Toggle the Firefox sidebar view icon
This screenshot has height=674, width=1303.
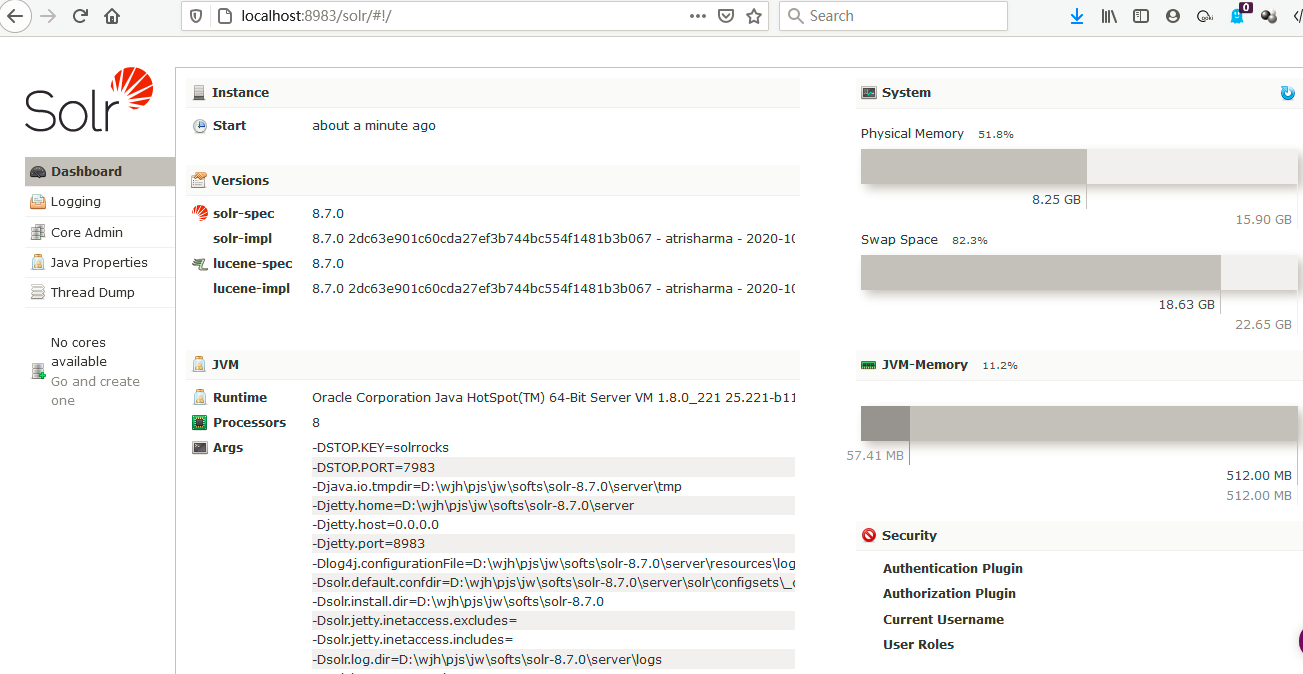tap(1141, 16)
